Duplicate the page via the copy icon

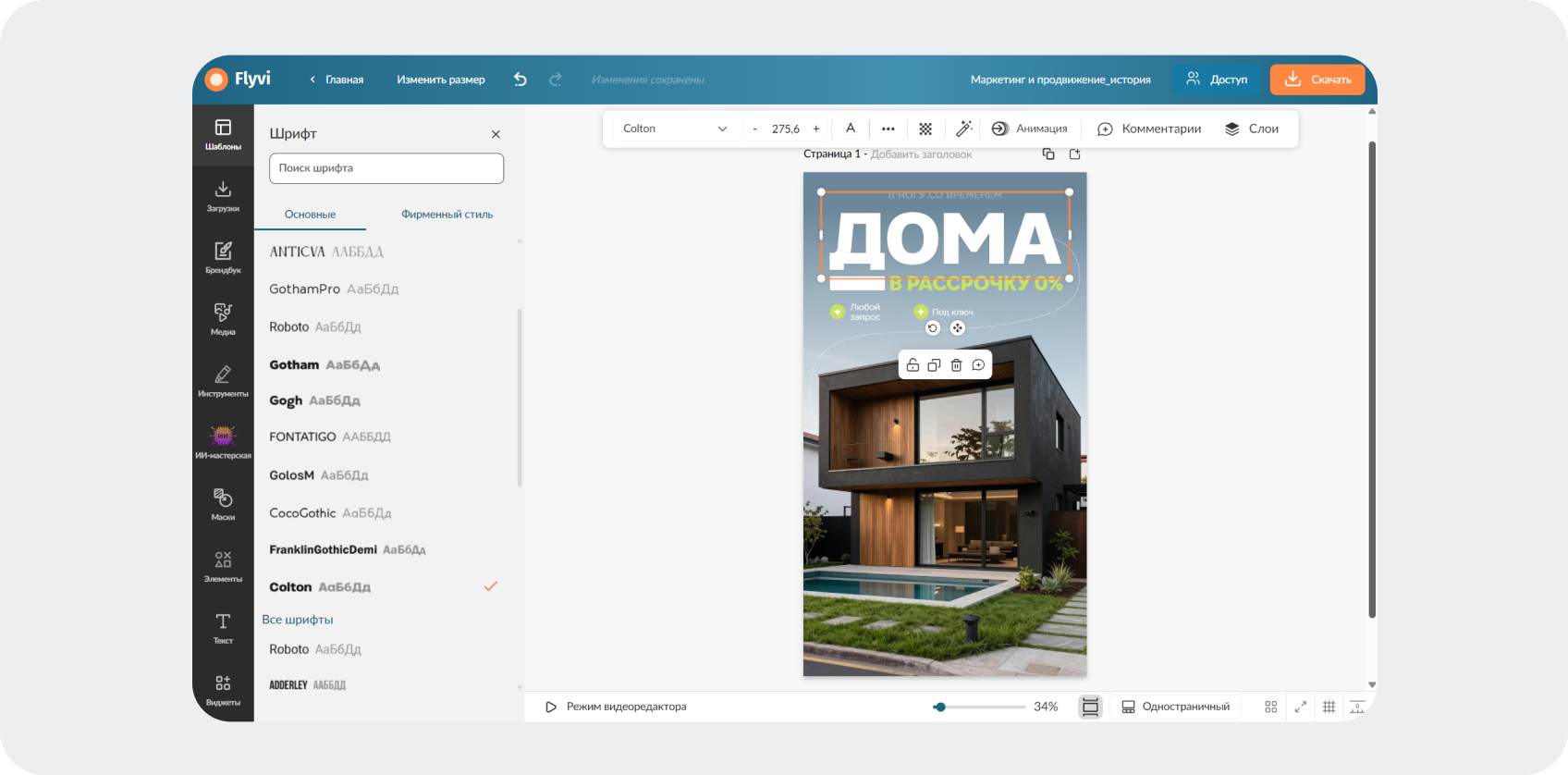pyautogui.click(x=1048, y=154)
